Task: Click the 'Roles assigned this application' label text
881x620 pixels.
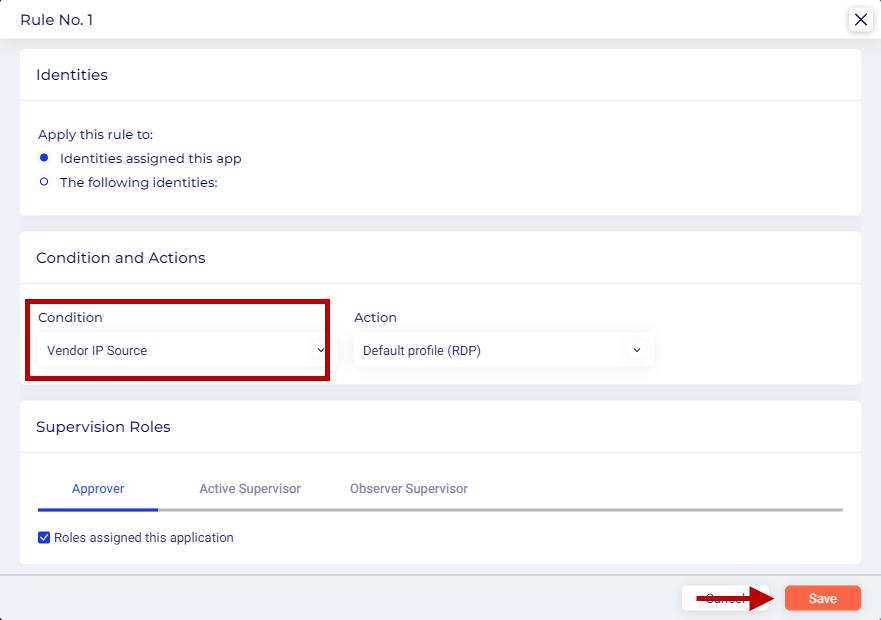Action: click(144, 538)
